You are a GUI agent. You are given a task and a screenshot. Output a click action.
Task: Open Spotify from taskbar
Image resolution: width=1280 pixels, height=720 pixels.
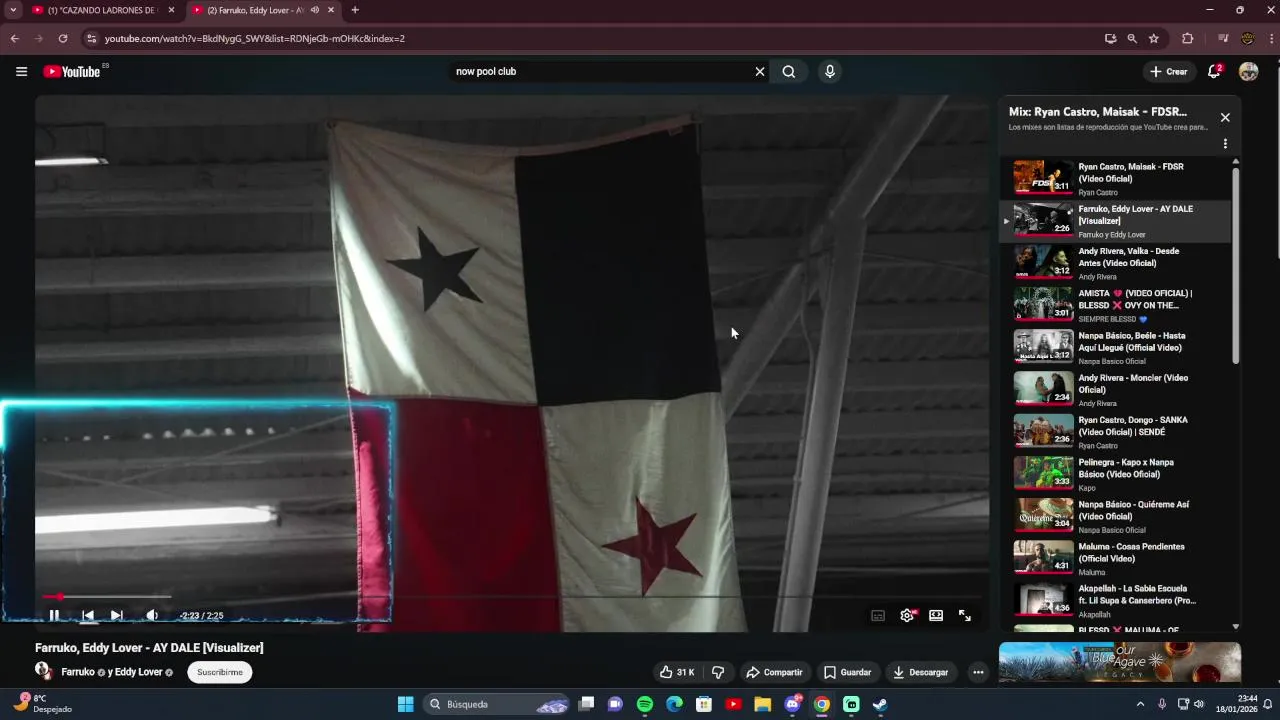[x=645, y=704]
